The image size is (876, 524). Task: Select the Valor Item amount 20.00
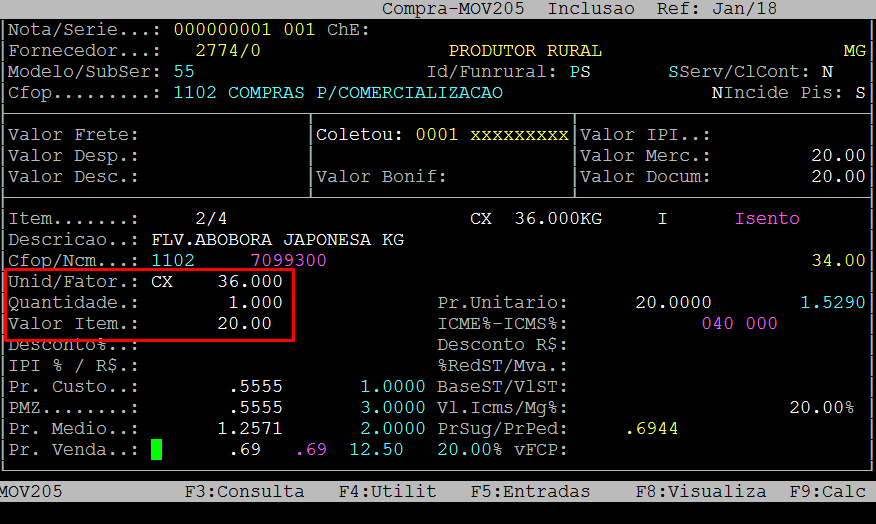pos(244,324)
